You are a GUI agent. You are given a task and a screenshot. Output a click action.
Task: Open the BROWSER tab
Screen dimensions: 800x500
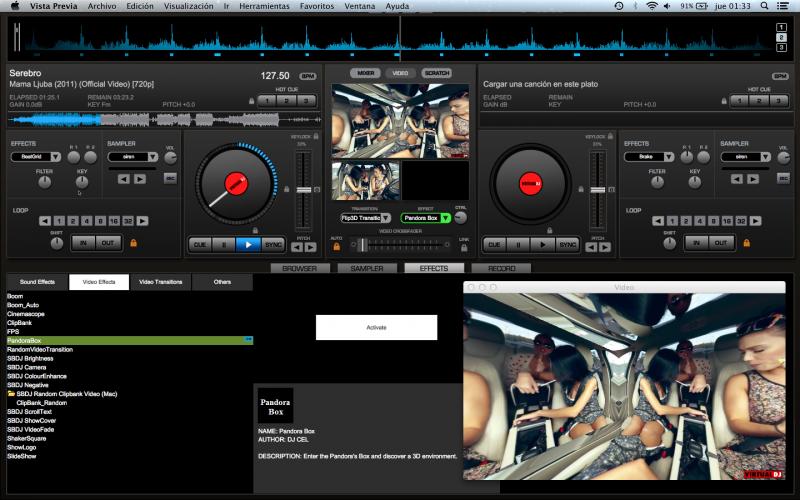[x=299, y=268]
